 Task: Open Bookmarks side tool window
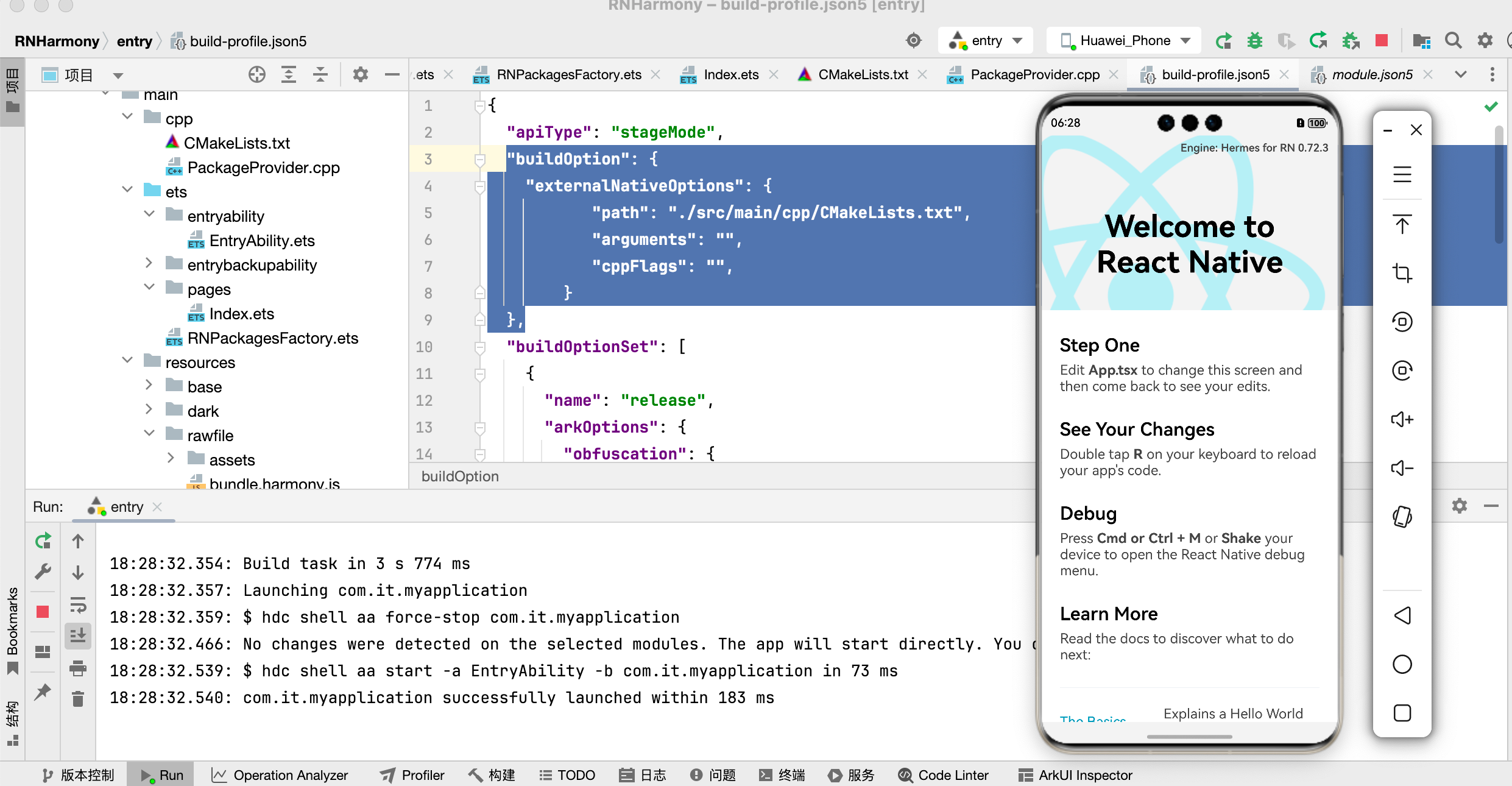(12, 631)
